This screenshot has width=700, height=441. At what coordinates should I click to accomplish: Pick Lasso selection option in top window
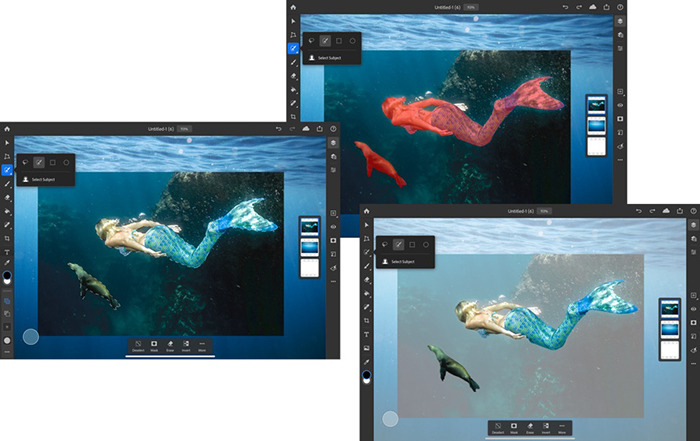[311, 42]
